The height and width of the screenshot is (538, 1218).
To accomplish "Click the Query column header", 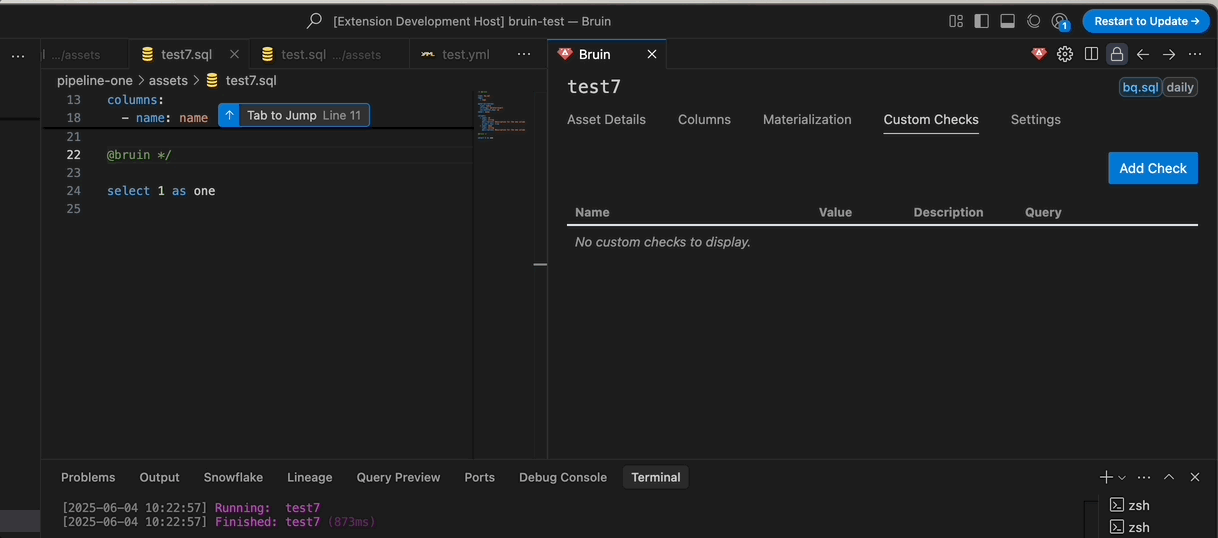I will tap(1043, 212).
